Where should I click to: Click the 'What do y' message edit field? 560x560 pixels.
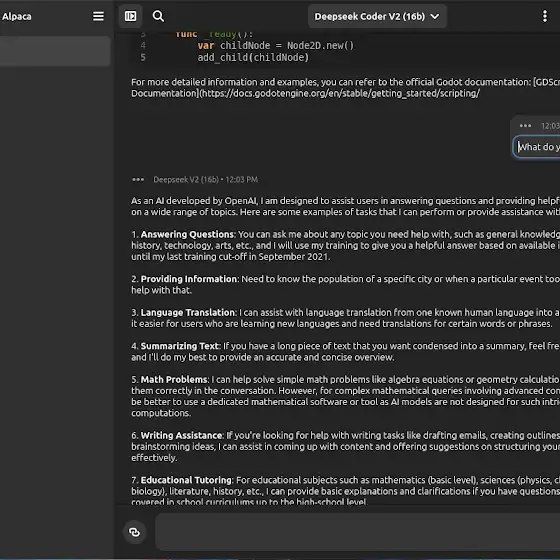(537, 147)
